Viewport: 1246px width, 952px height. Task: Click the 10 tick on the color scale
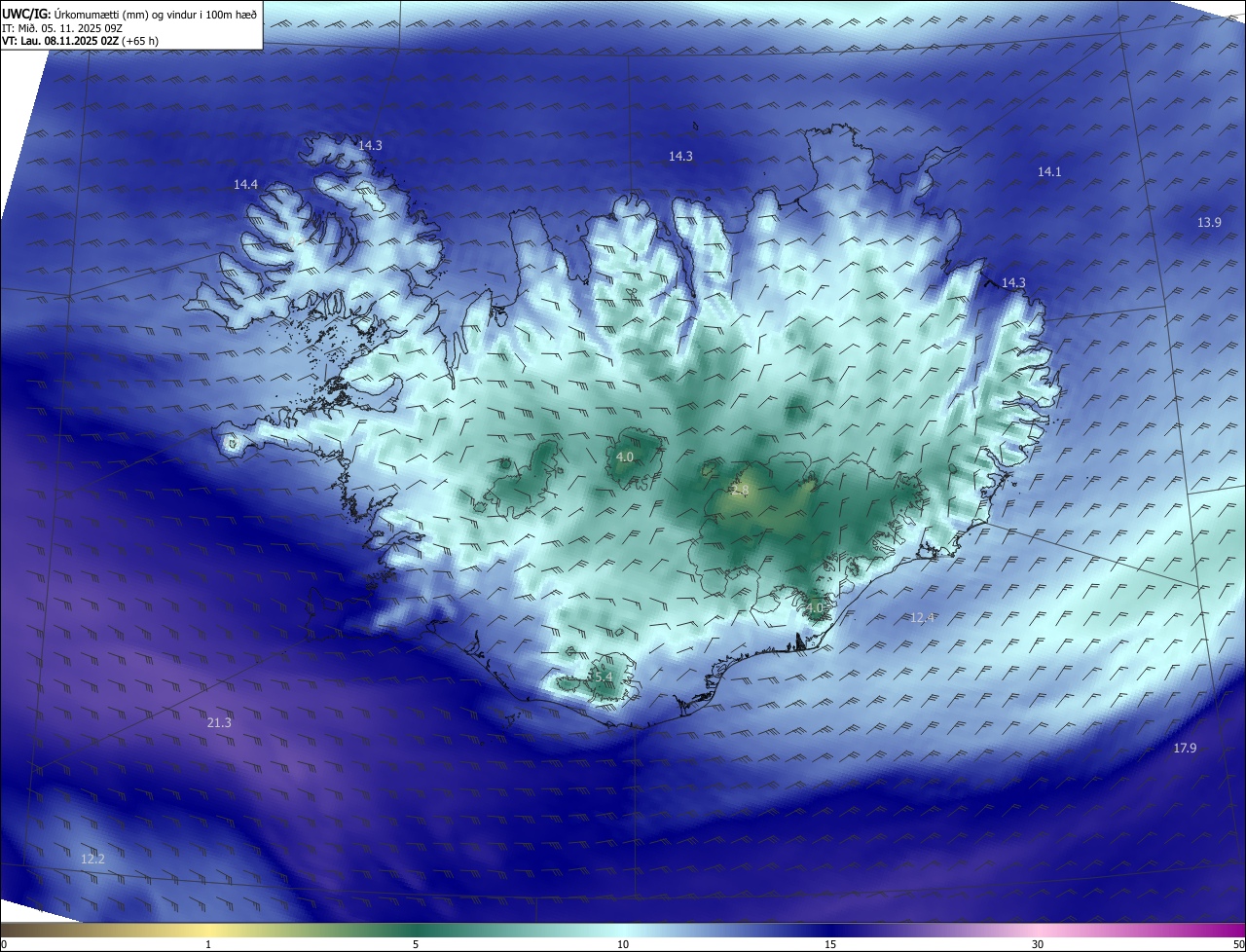(623, 944)
